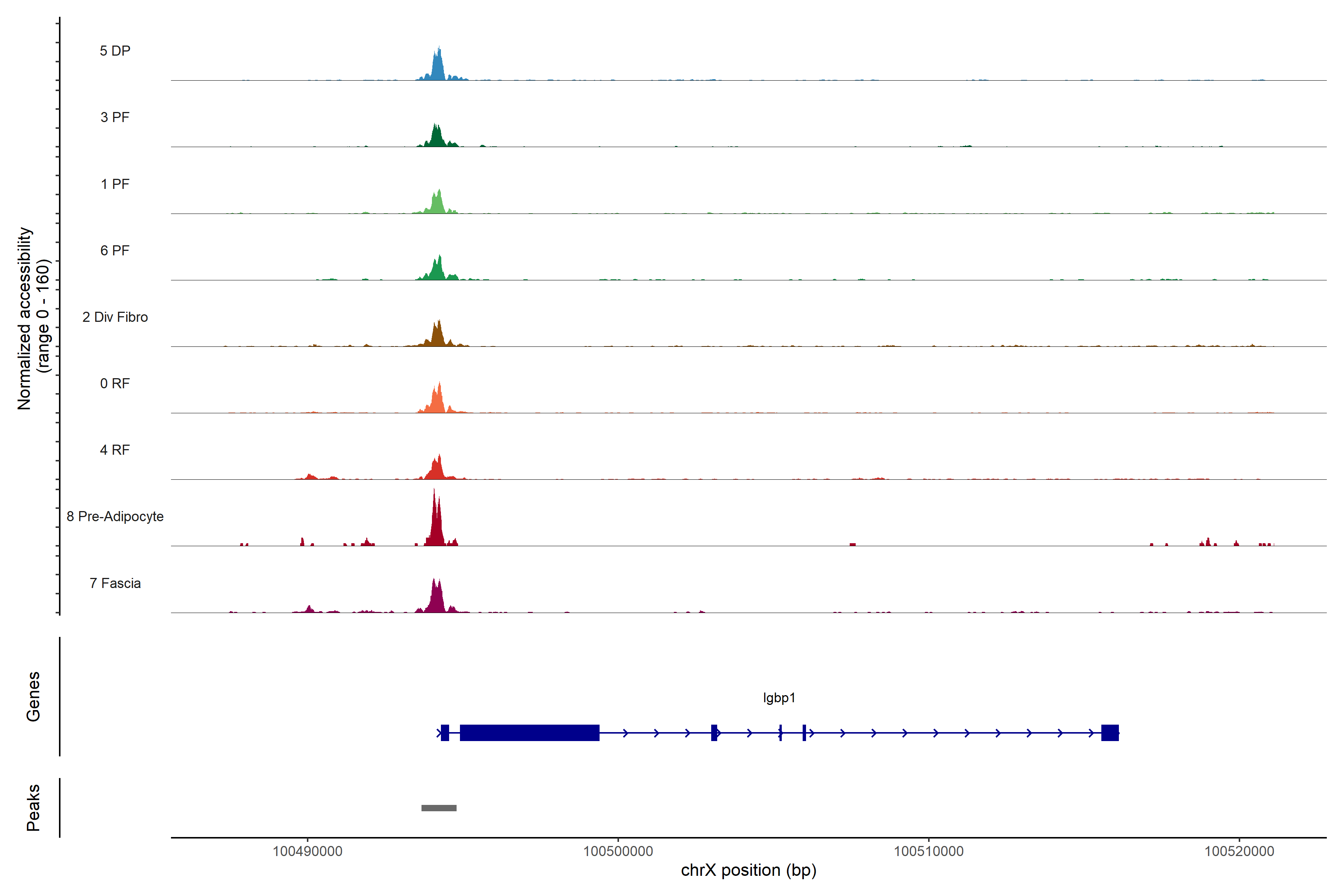Click the 1 PF light green peak
This screenshot has height=896, width=1344.
[x=438, y=203]
